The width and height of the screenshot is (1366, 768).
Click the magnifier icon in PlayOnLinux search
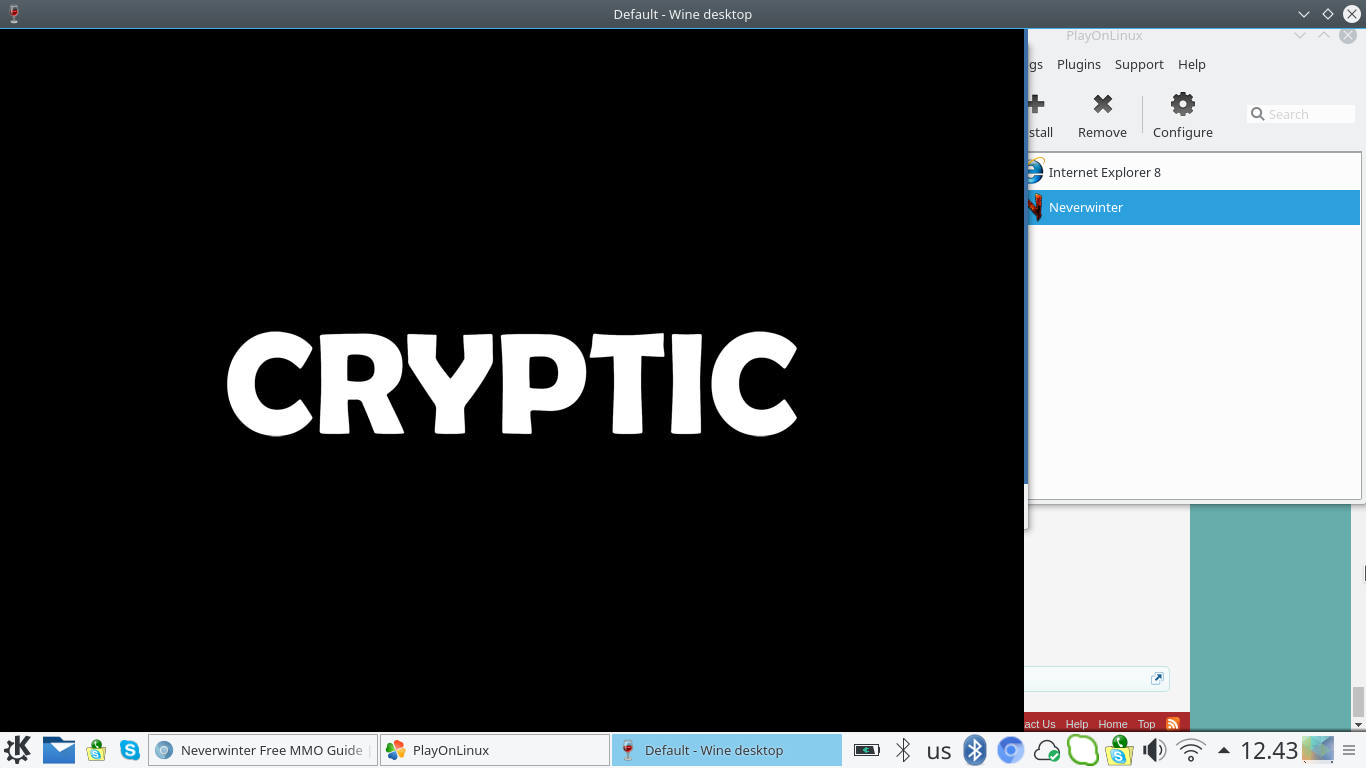pyautogui.click(x=1258, y=114)
